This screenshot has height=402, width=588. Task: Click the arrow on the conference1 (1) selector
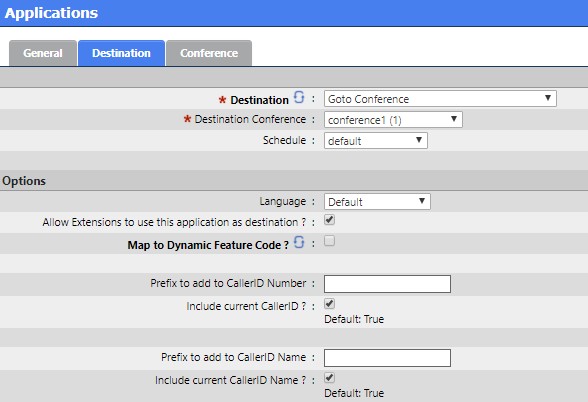[x=454, y=119]
